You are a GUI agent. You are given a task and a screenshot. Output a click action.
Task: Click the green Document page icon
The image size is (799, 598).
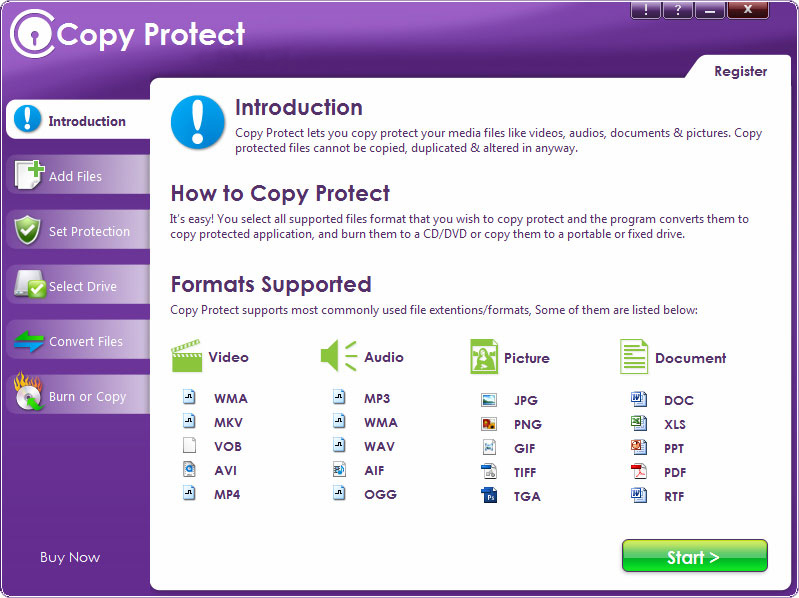tap(634, 357)
